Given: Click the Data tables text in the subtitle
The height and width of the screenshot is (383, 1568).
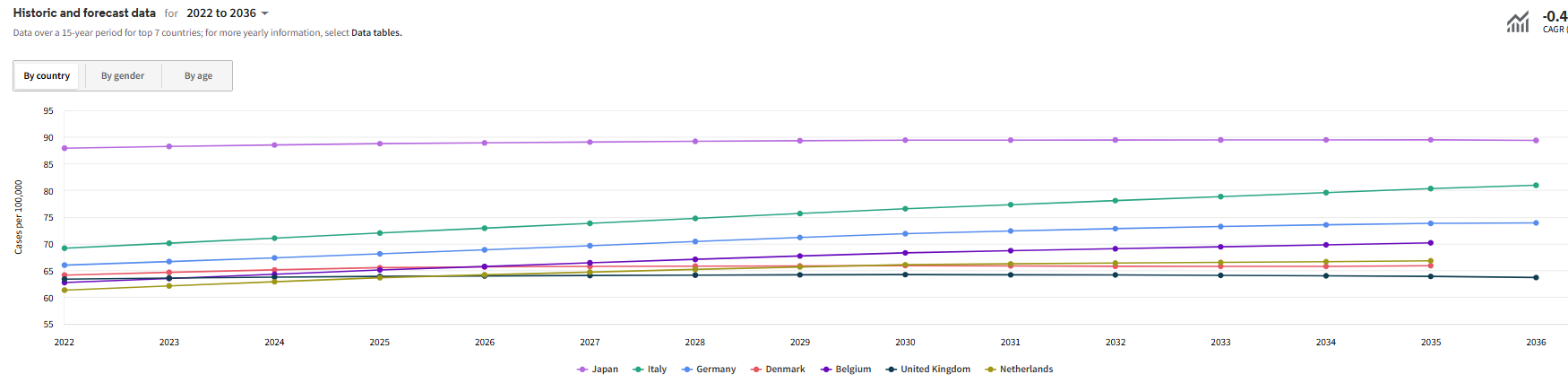Looking at the screenshot, I should point(375,33).
